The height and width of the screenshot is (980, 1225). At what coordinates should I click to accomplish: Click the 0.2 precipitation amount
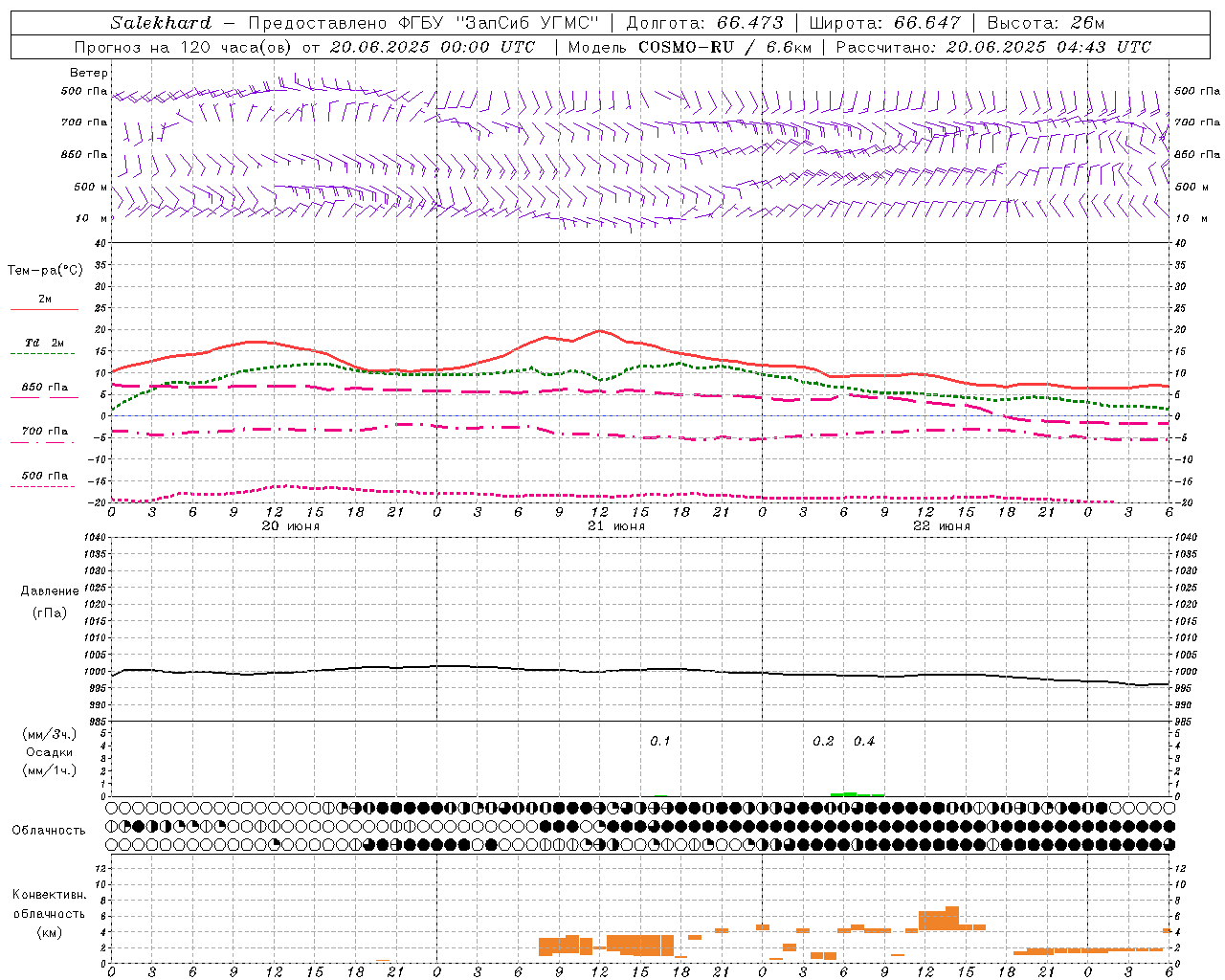click(x=823, y=742)
